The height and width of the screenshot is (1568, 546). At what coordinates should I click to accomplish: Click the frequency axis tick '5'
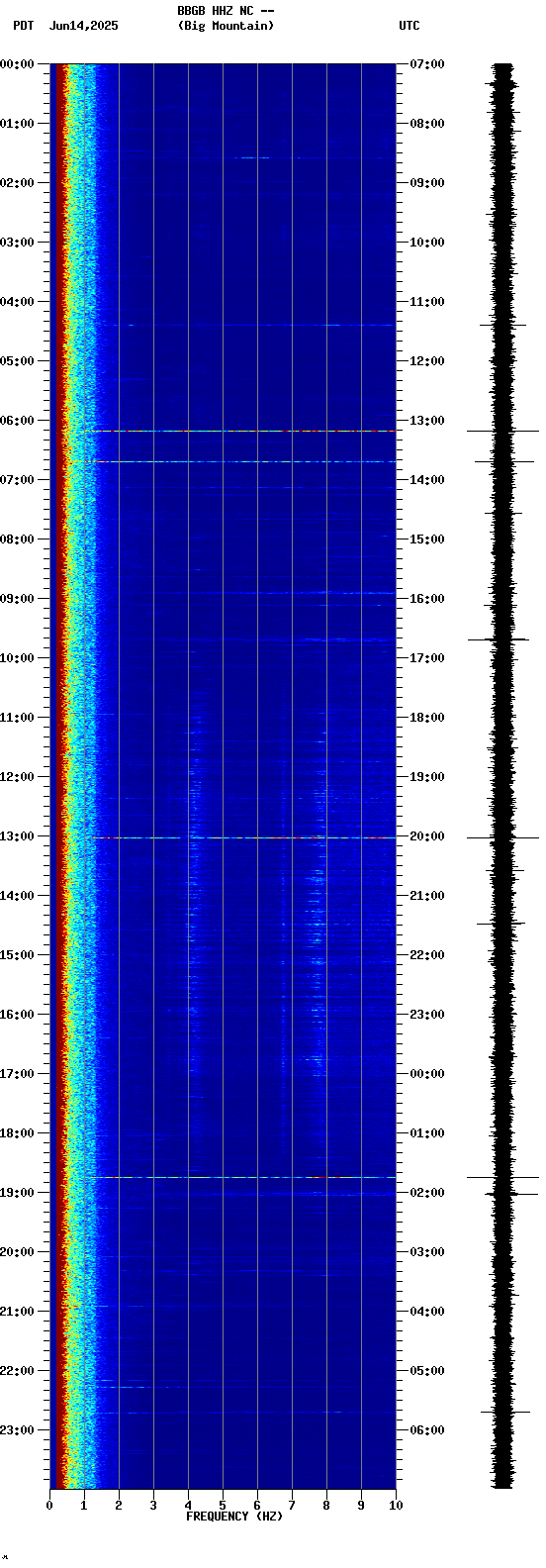click(x=223, y=1506)
